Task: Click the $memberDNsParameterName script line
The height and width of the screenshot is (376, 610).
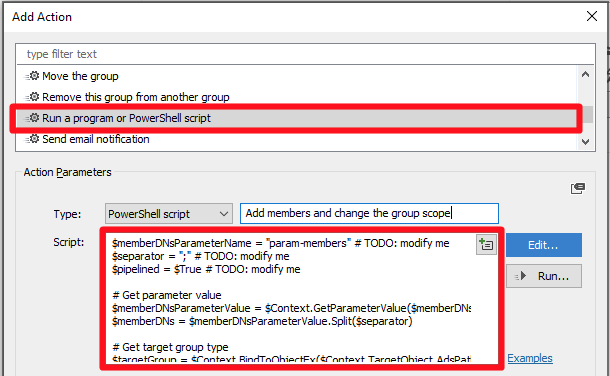Action: point(281,243)
